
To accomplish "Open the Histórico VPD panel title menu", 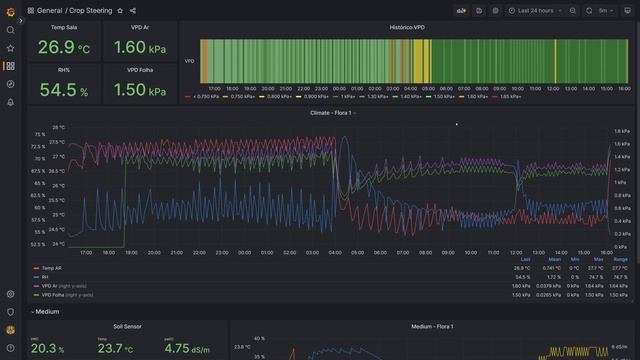I will (x=407, y=27).
